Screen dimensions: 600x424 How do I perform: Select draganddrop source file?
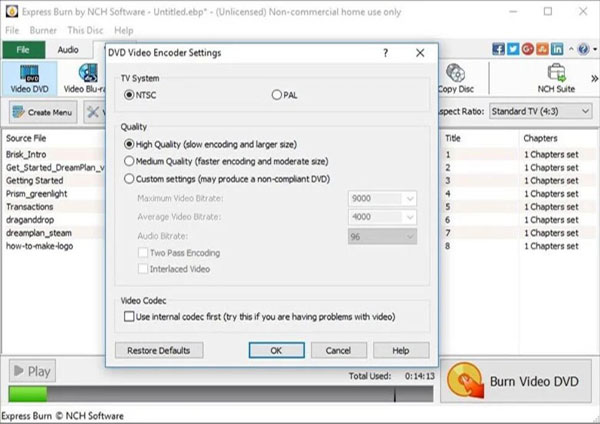[x=30, y=220]
